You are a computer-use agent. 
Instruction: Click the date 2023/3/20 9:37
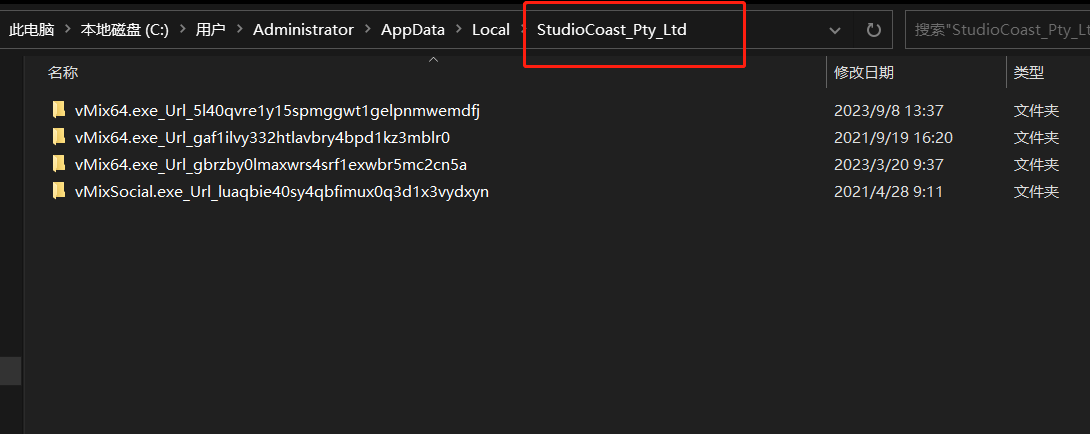click(888, 165)
